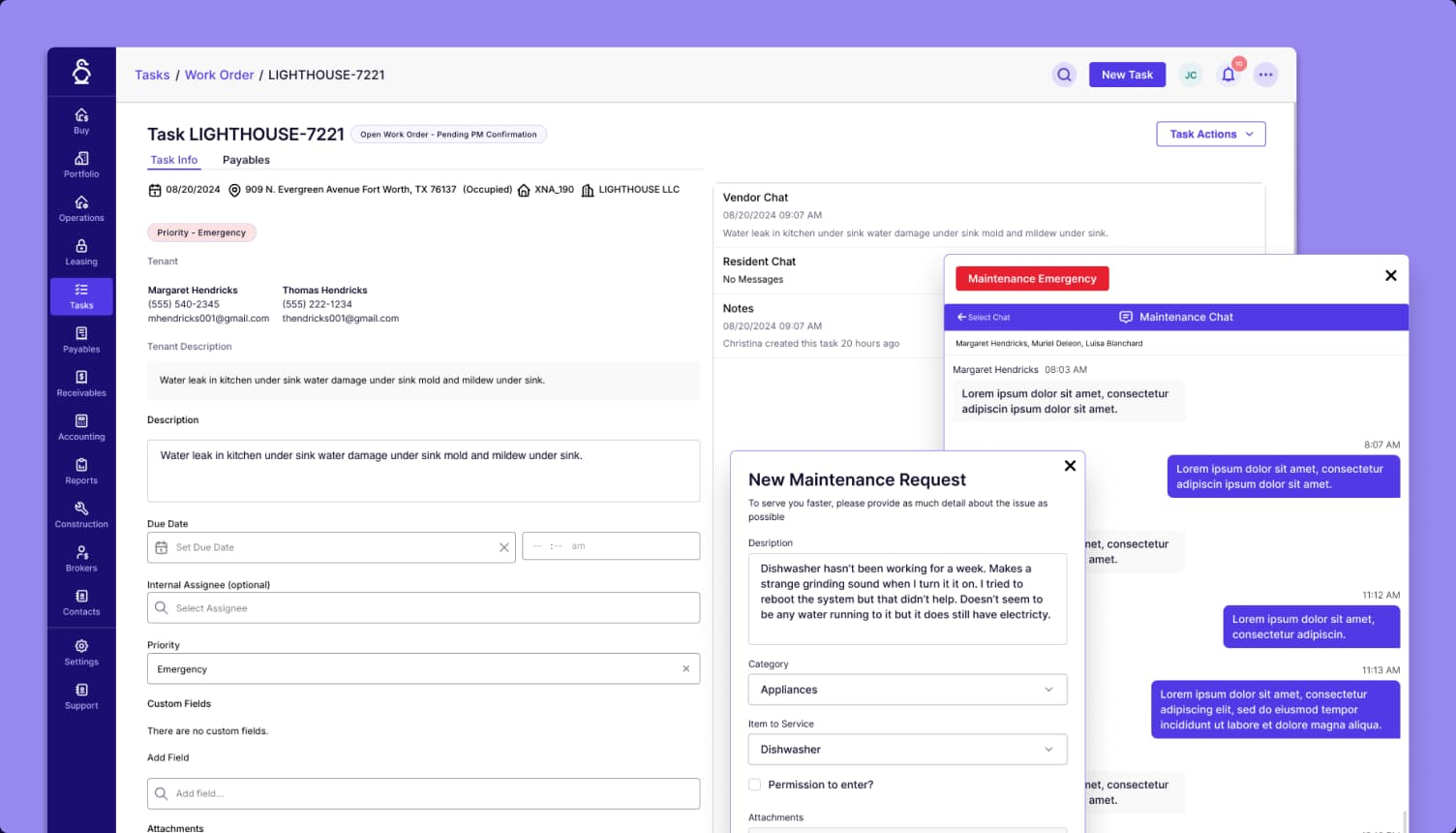
Task: Go back using the Select Chat link
Action: click(984, 317)
